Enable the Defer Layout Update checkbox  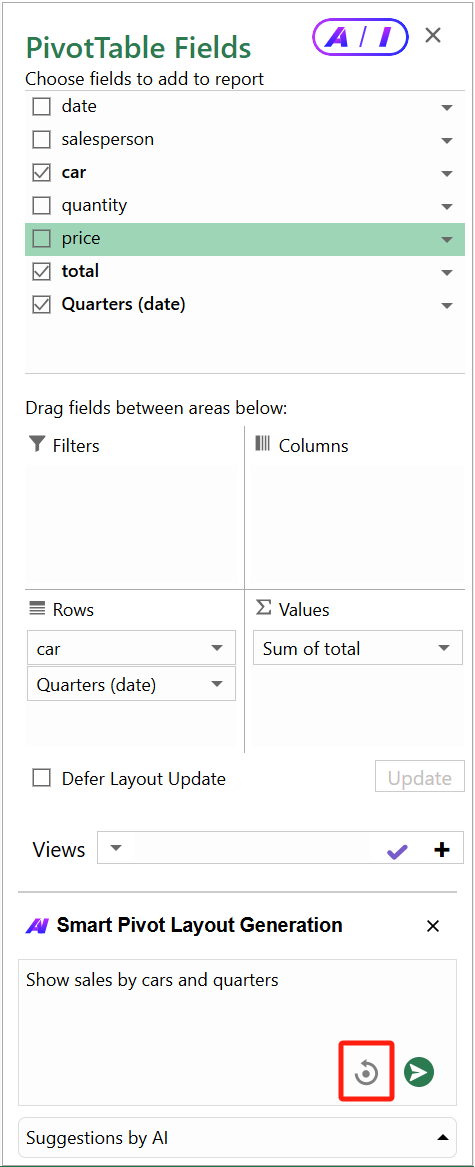41,778
